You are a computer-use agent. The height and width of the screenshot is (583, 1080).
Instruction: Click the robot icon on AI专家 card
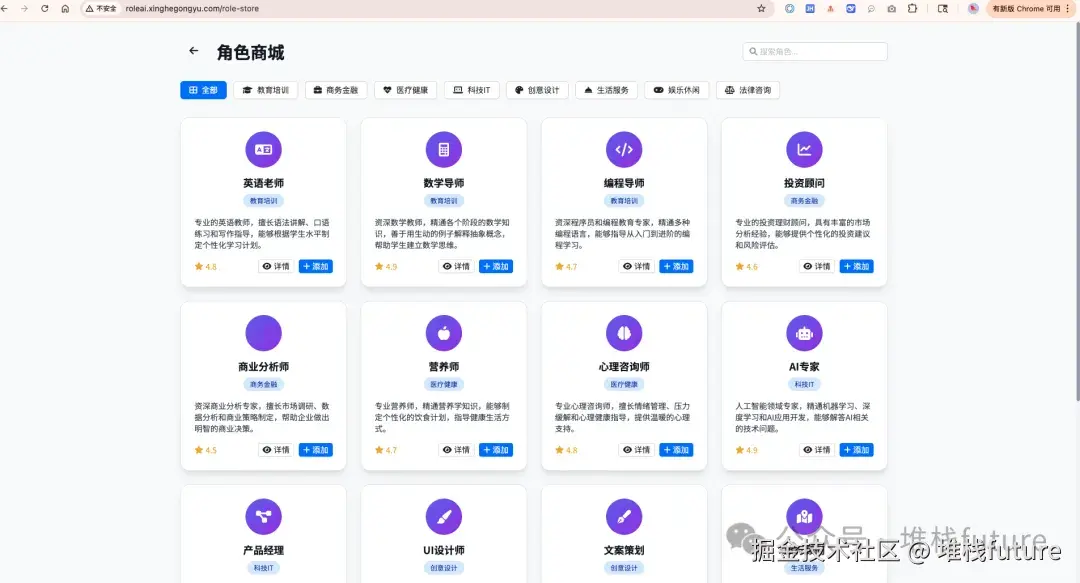(x=805, y=332)
